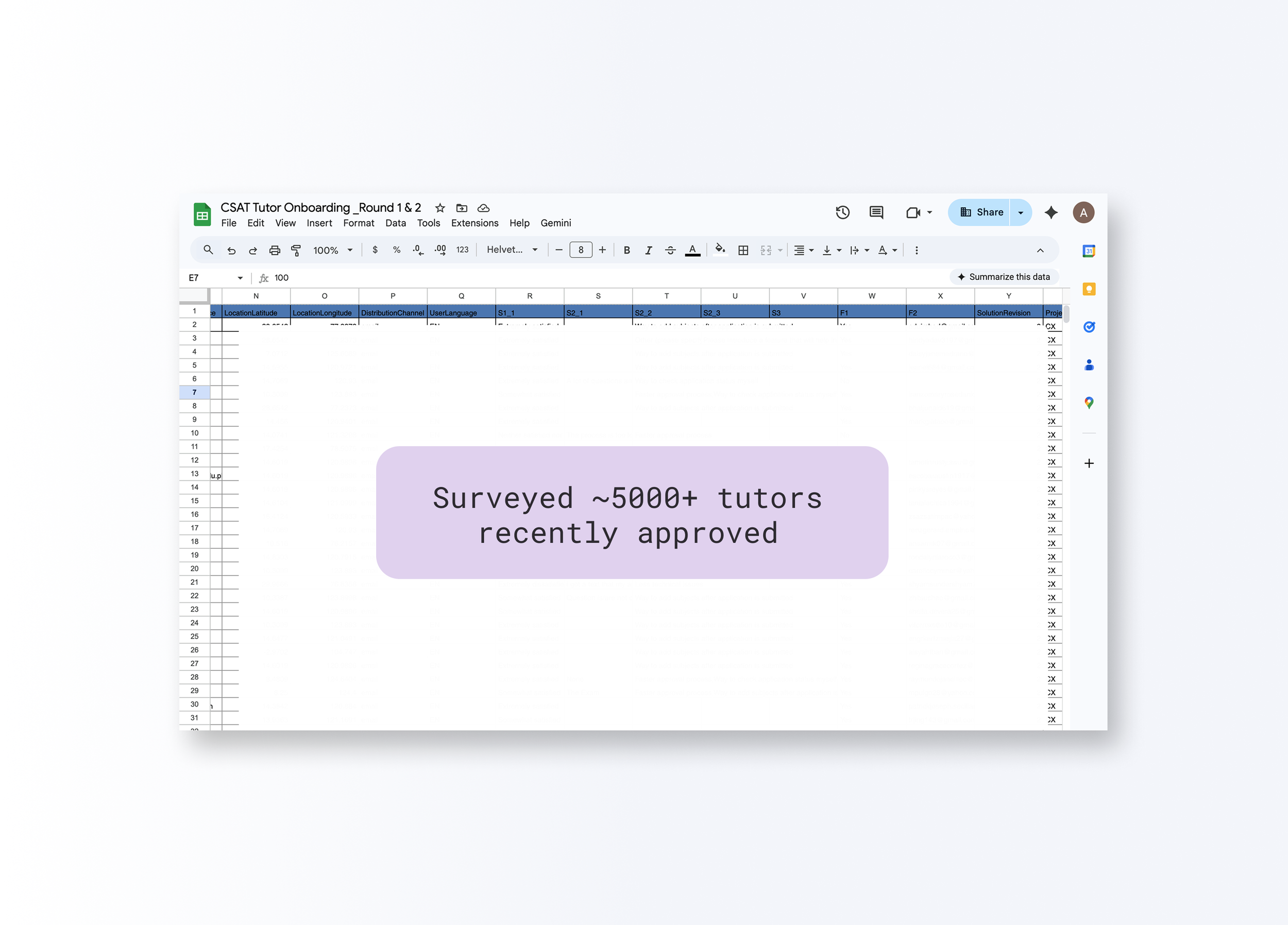Click the Gemini sparkle icon

tap(1050, 212)
